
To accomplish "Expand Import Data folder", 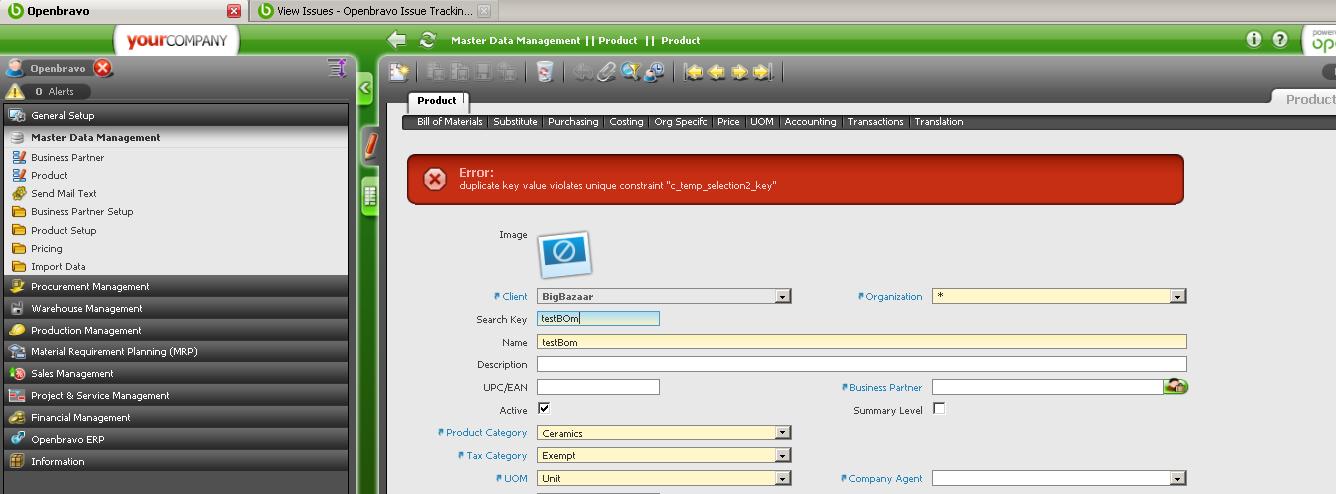I will [58, 266].
